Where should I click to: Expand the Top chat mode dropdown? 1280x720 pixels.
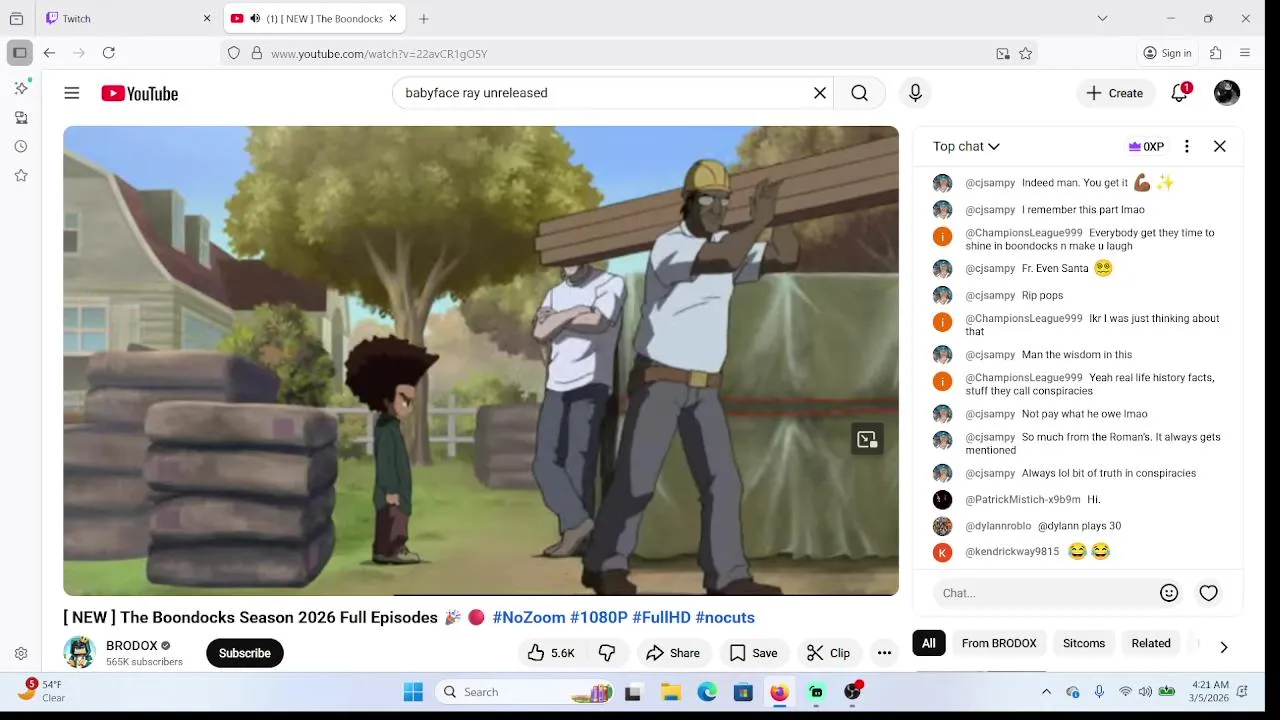tap(966, 146)
